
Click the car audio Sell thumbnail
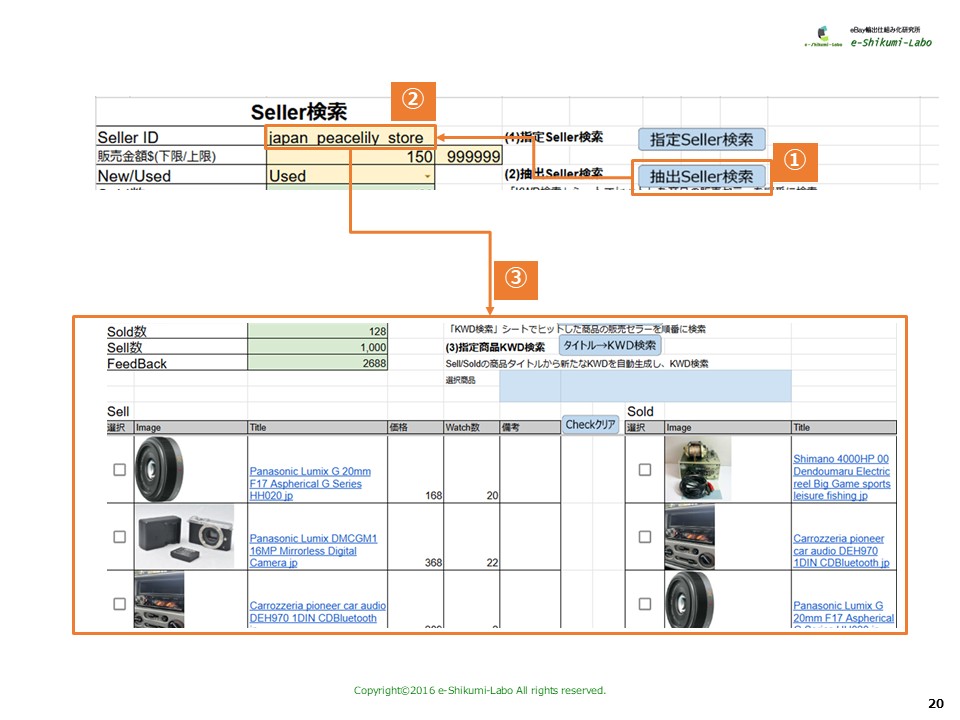click(x=159, y=599)
